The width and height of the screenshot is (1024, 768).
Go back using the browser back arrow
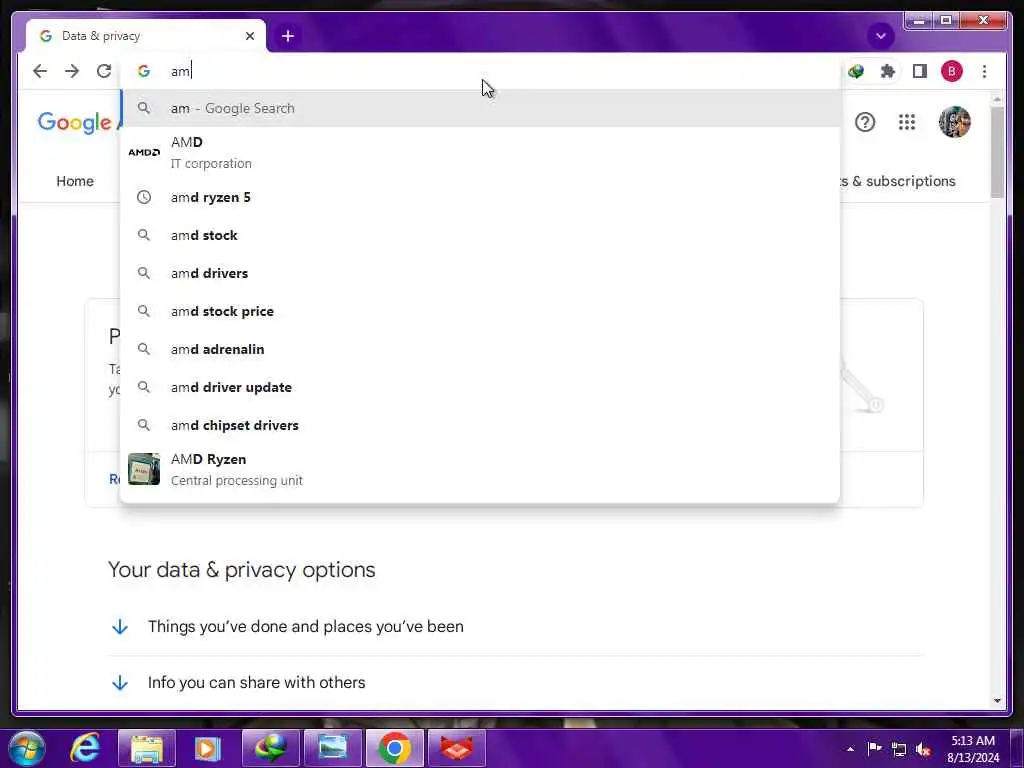click(x=40, y=71)
